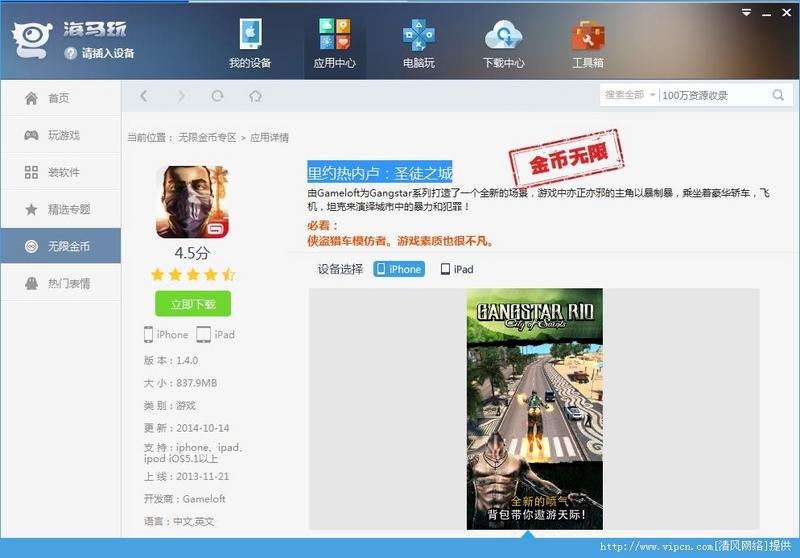Click 无限金币专区 breadcrumb link
Viewport: 800px width, 558px height.
click(207, 138)
